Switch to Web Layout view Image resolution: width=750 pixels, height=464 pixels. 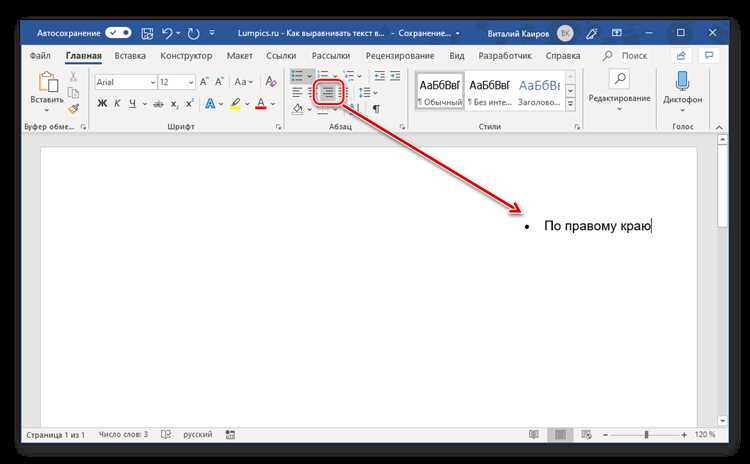(x=586, y=434)
